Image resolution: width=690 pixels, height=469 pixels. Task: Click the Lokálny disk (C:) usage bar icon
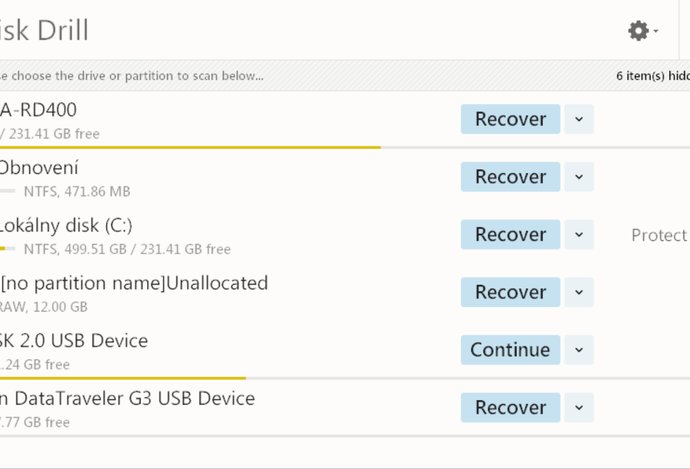coord(7,249)
